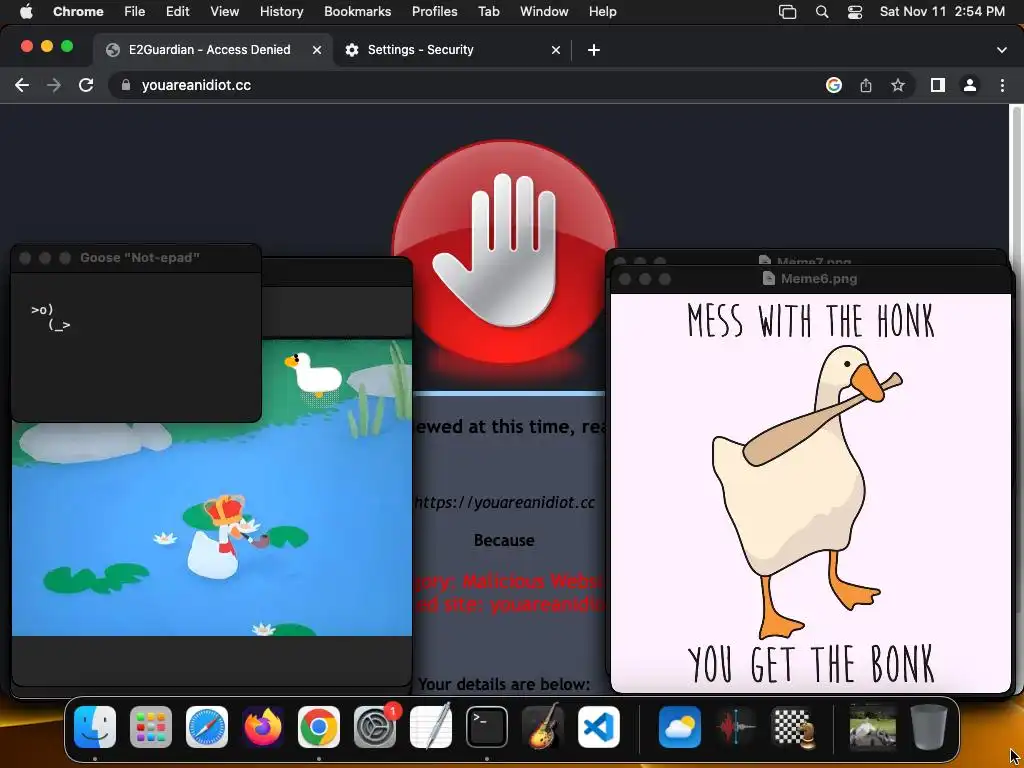The image size is (1024, 768).
Task: Open the Window menu
Action: point(544,12)
